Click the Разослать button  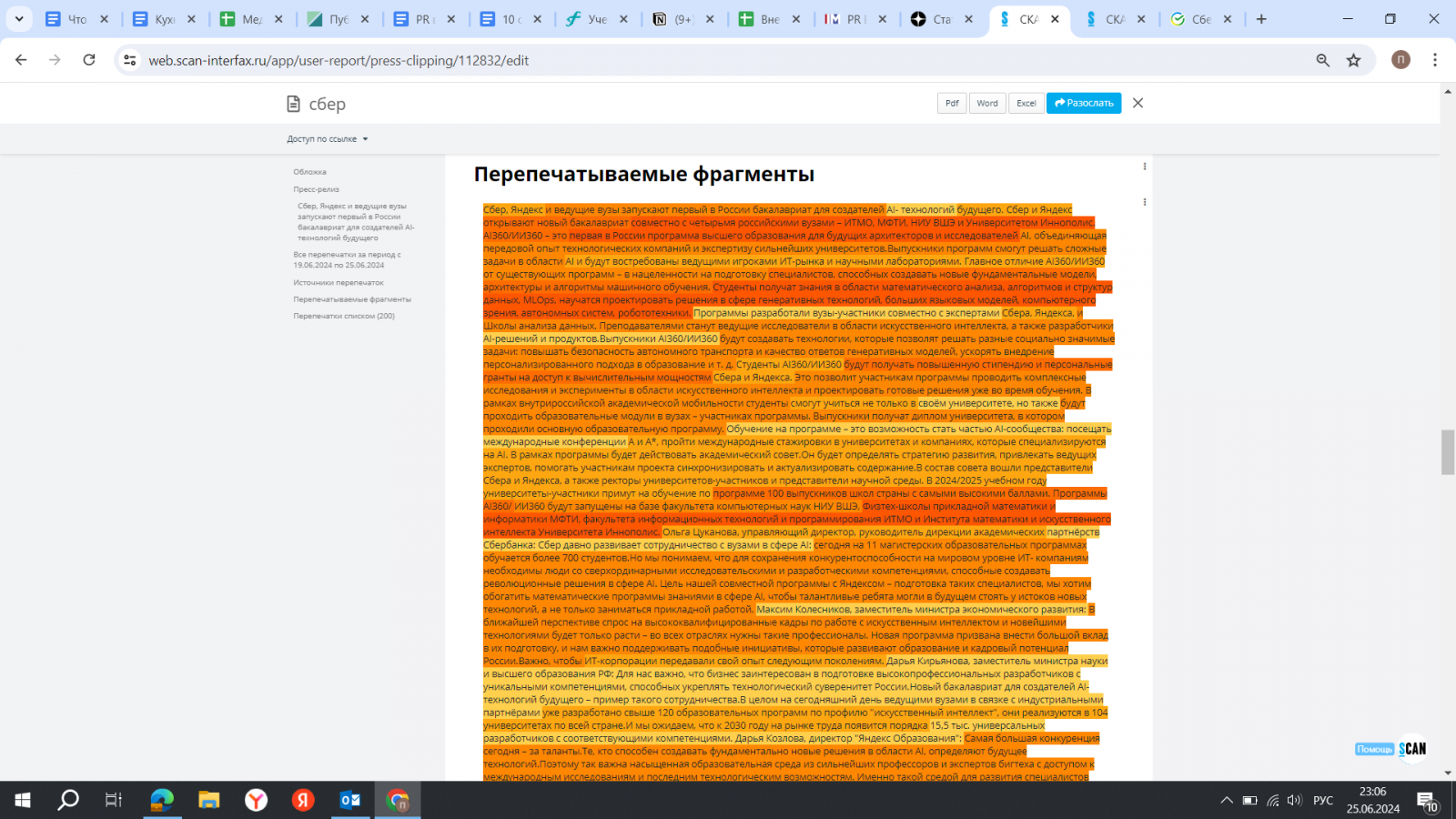pyautogui.click(x=1083, y=103)
